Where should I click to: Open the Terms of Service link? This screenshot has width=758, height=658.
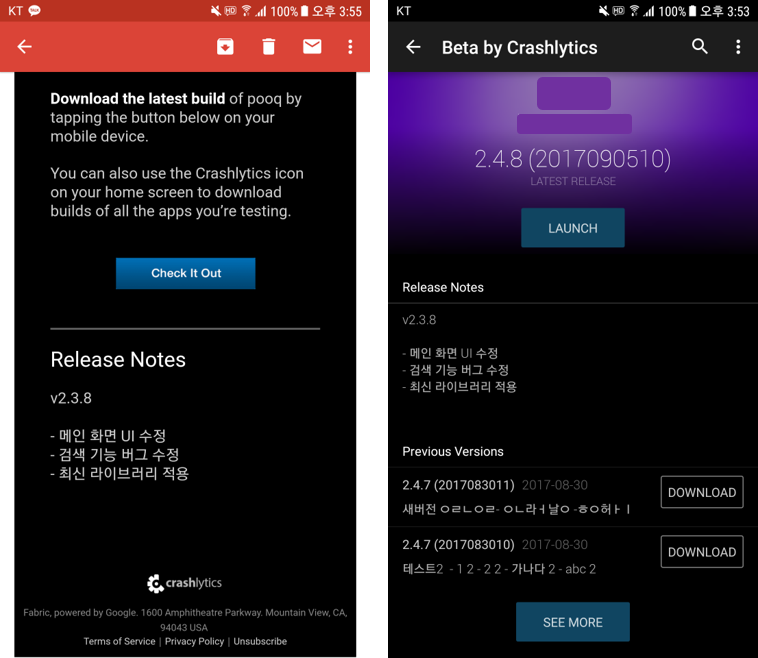119,641
